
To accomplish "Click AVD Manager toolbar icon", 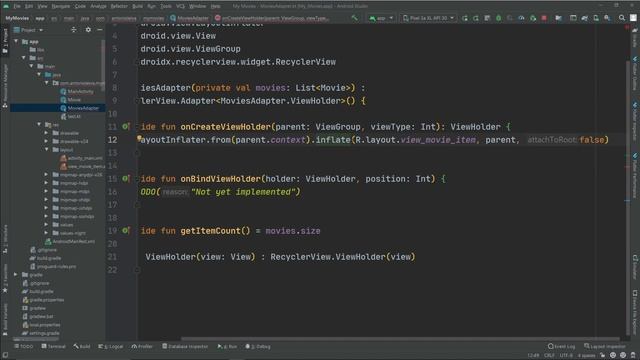I will (x=596, y=18).
